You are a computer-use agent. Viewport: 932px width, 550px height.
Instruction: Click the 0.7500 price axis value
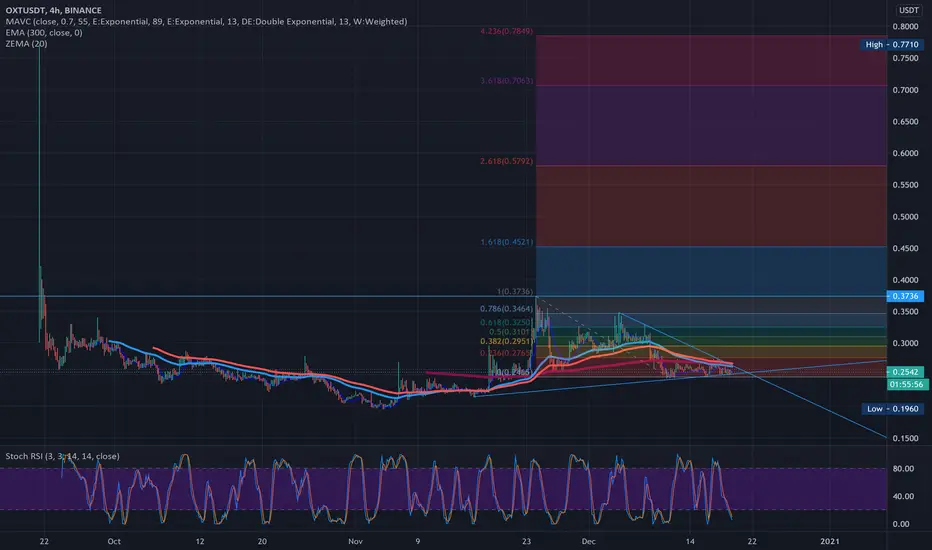click(x=905, y=58)
